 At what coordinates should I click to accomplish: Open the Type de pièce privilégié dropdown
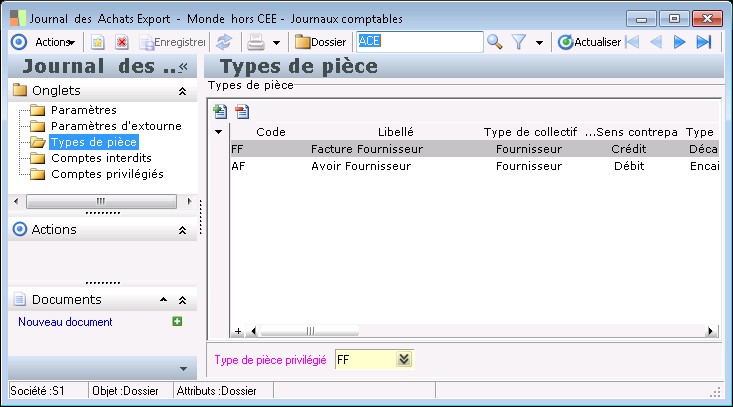403,359
